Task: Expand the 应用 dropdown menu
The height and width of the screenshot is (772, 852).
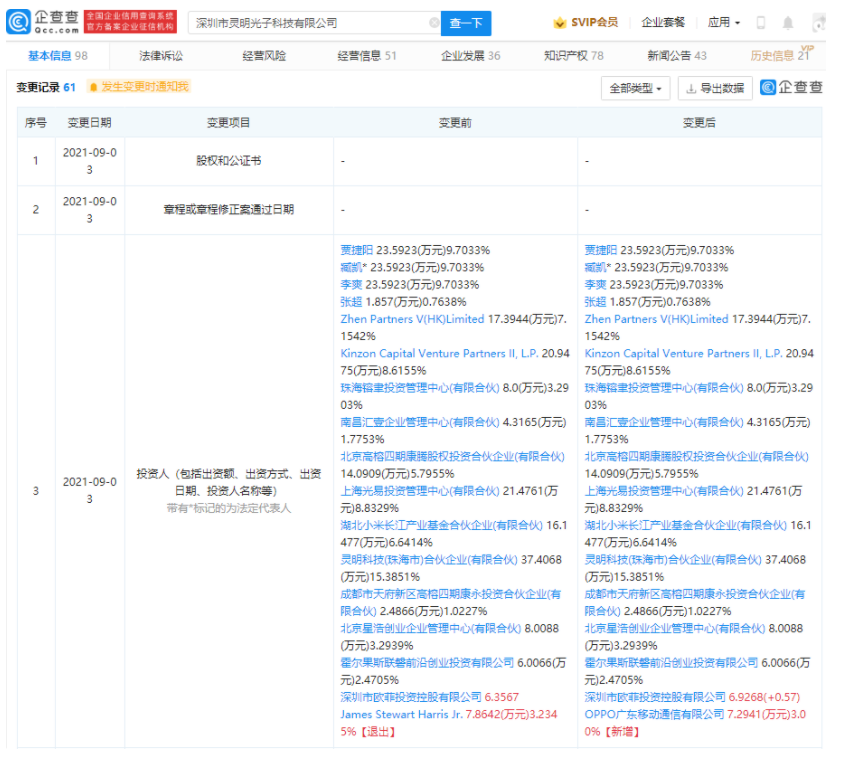Action: [724, 22]
